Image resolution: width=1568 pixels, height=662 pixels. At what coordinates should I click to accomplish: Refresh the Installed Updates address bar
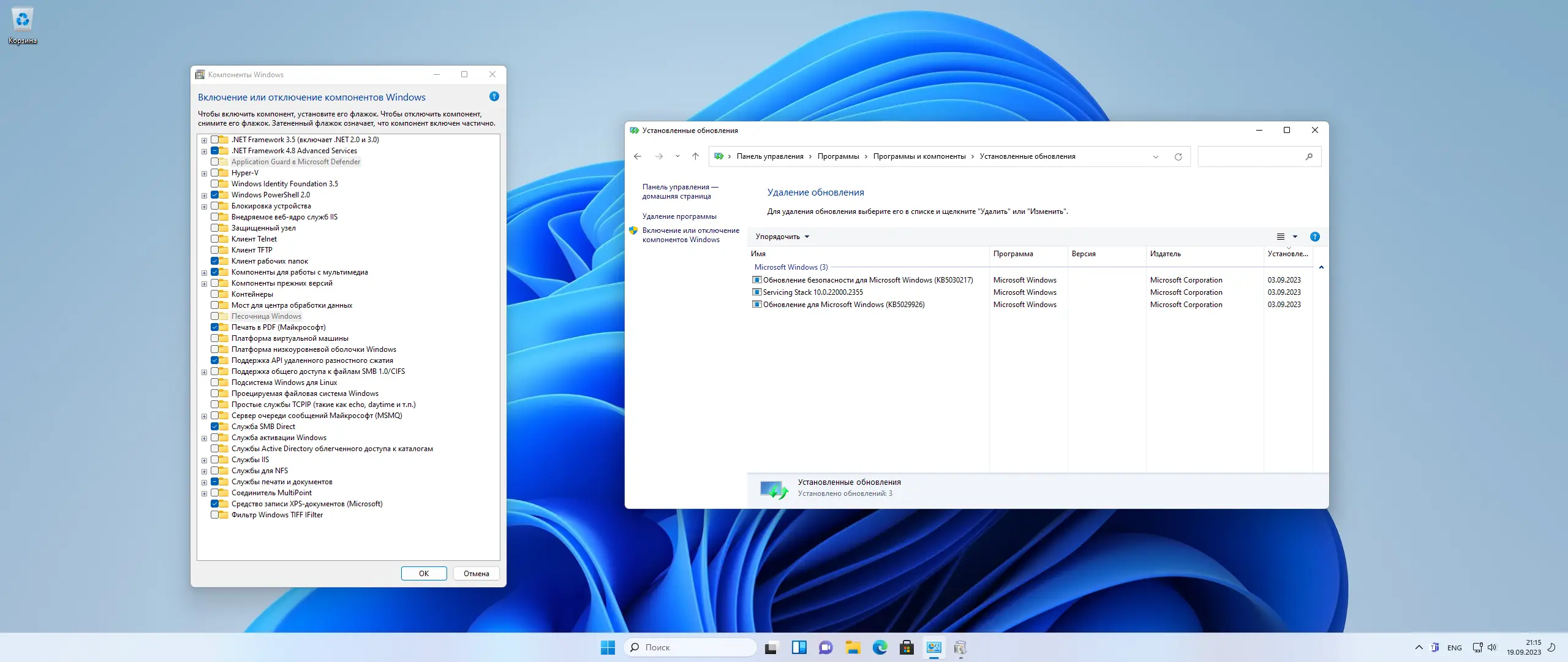[x=1178, y=157]
